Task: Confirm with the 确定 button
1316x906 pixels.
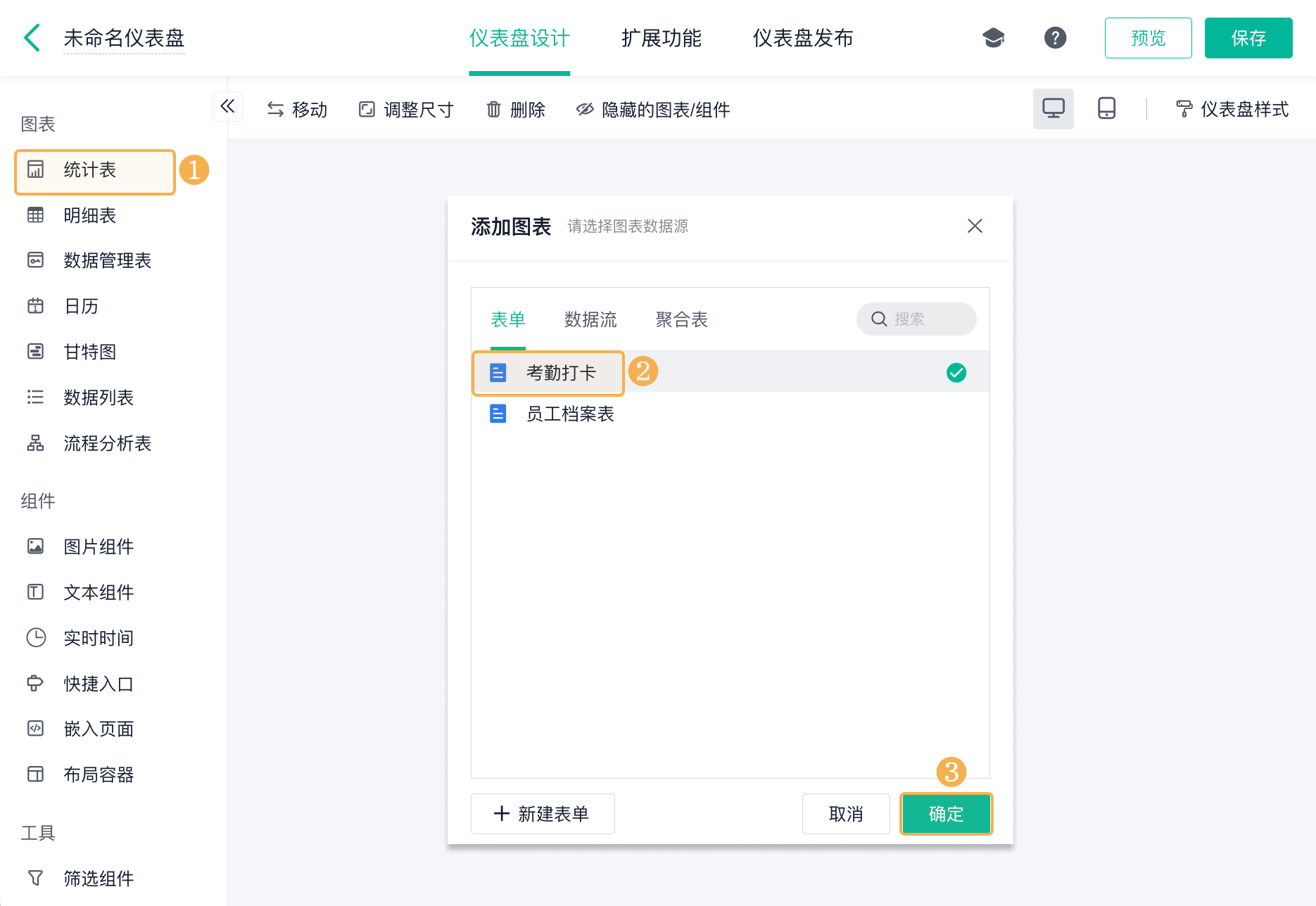Action: pyautogui.click(x=946, y=814)
